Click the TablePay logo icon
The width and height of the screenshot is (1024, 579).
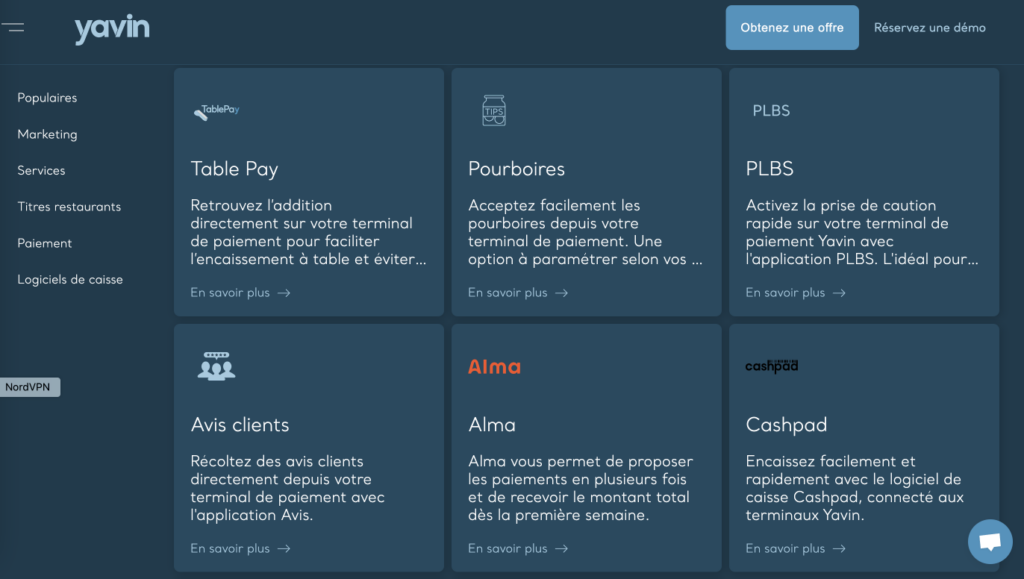click(217, 111)
